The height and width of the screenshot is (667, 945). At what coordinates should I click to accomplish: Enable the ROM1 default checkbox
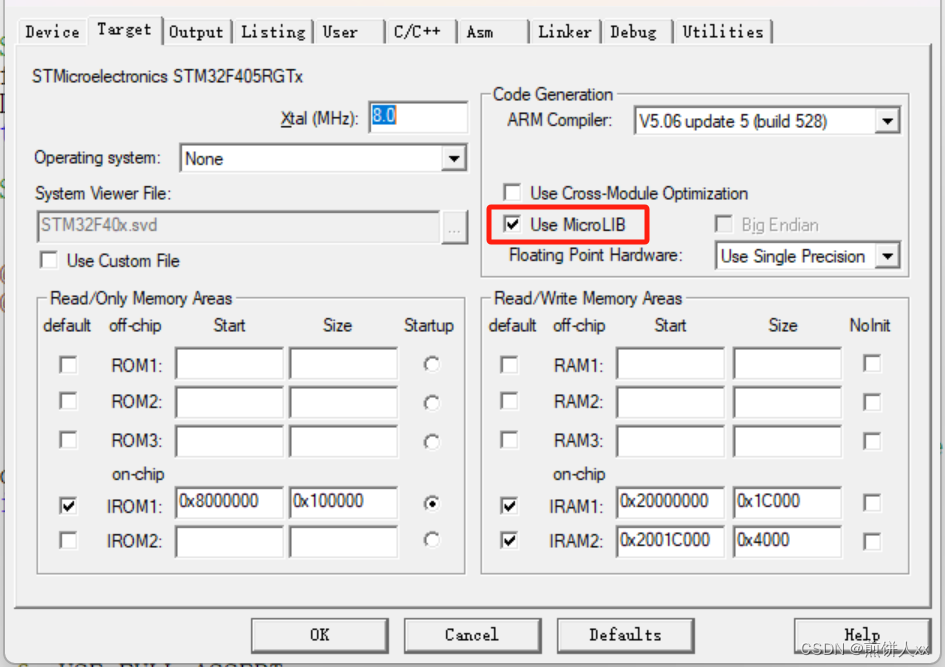67,366
